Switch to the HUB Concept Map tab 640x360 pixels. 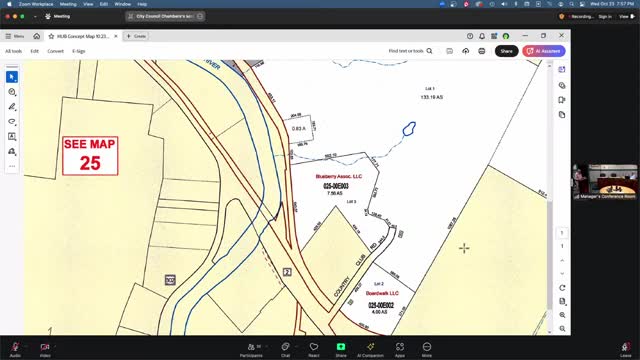[83, 36]
